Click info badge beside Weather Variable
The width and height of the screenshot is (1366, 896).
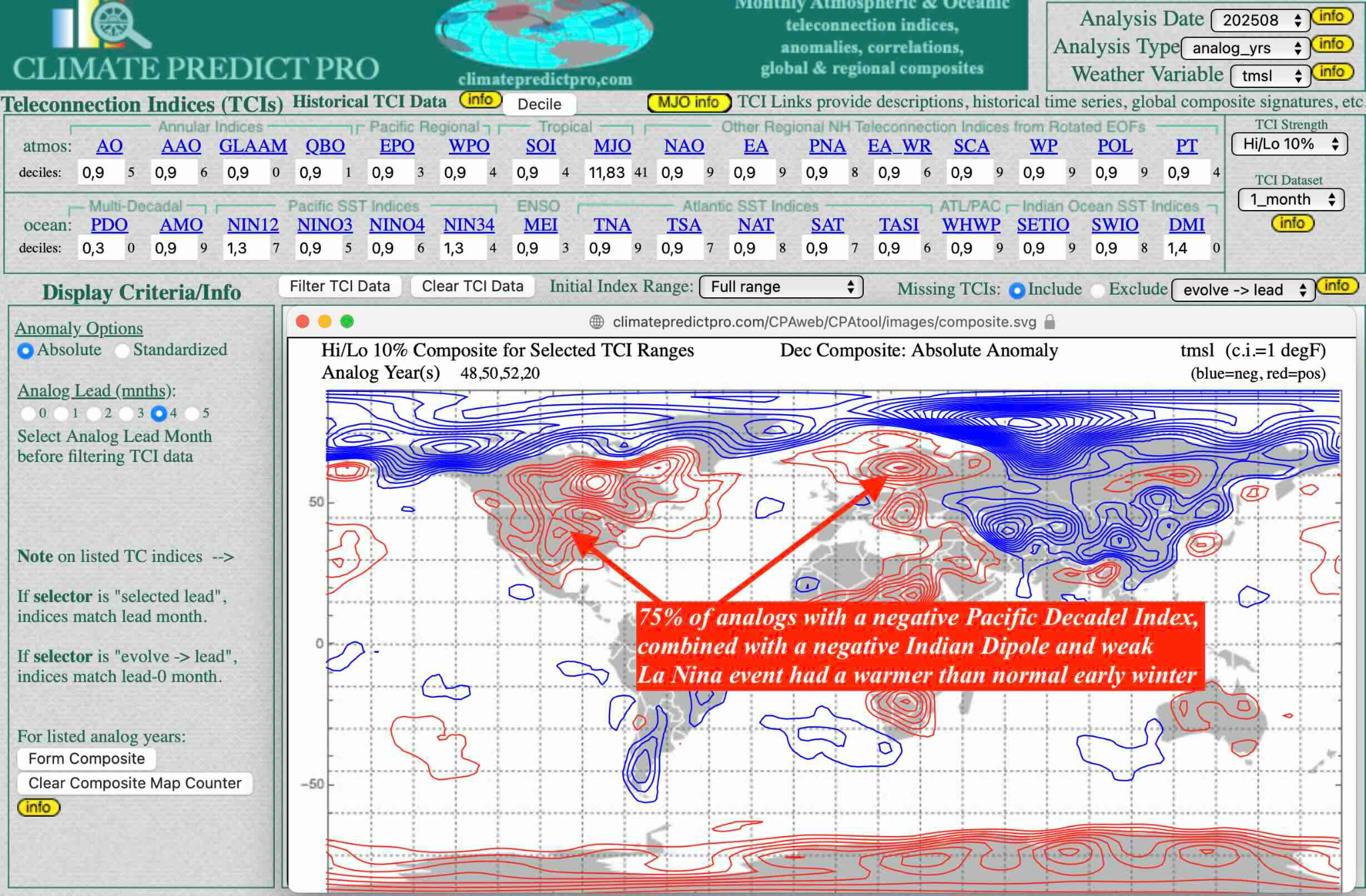pos(1331,72)
